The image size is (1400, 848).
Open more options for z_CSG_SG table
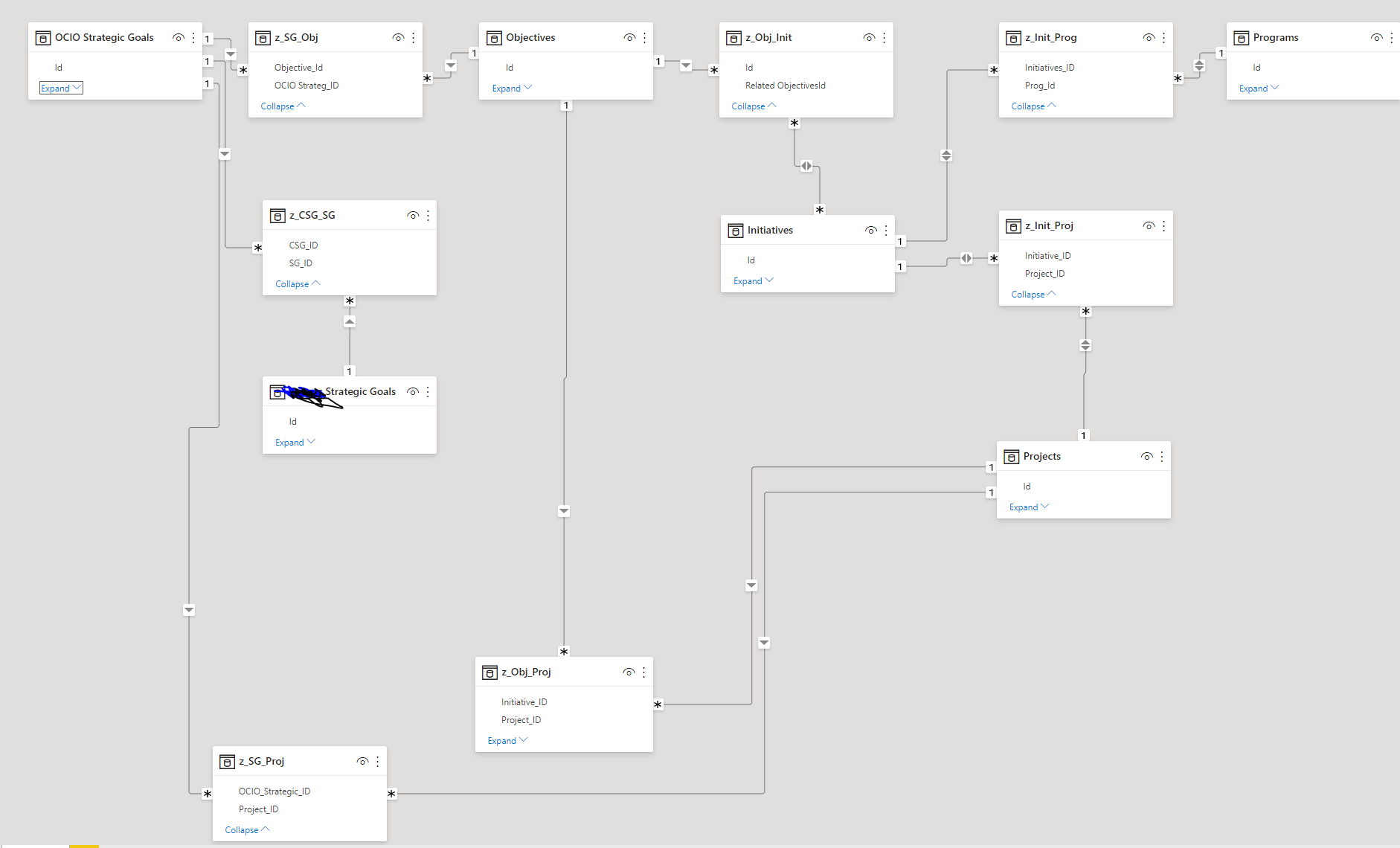(428, 216)
